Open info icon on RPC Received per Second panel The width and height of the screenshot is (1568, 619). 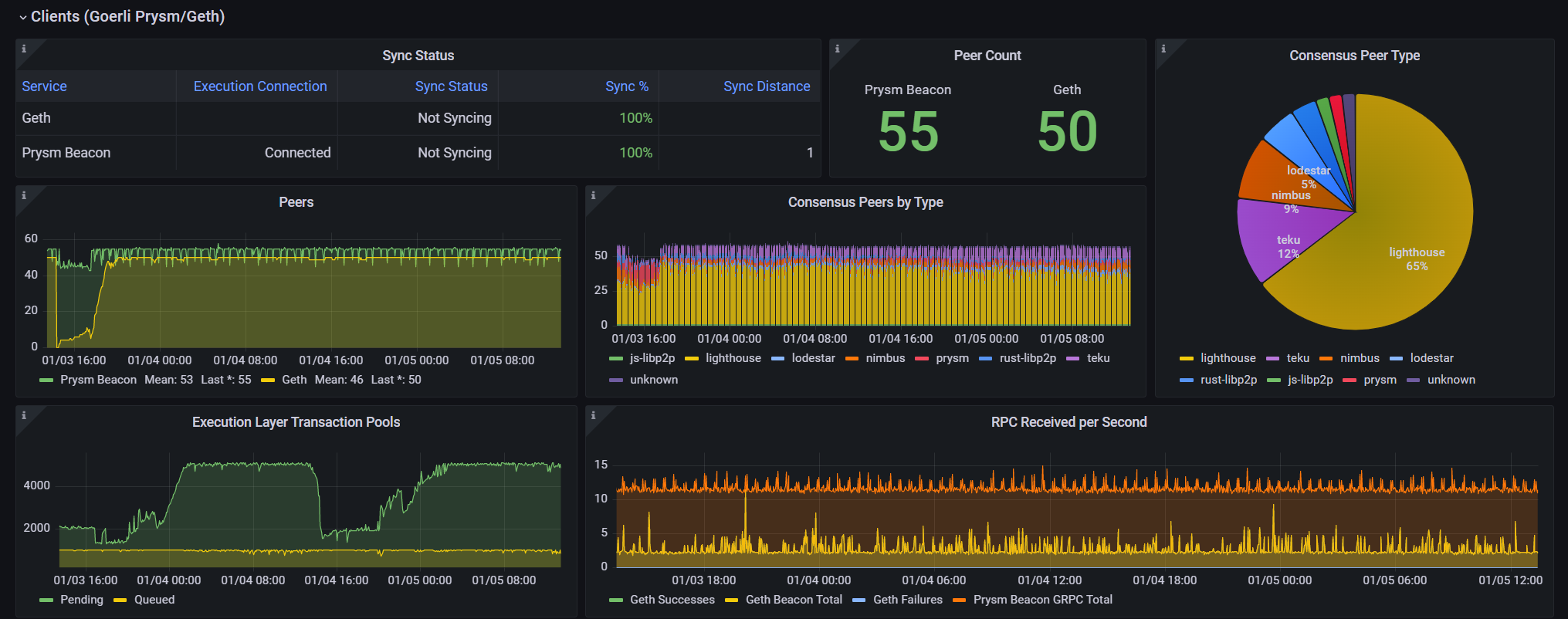(594, 415)
